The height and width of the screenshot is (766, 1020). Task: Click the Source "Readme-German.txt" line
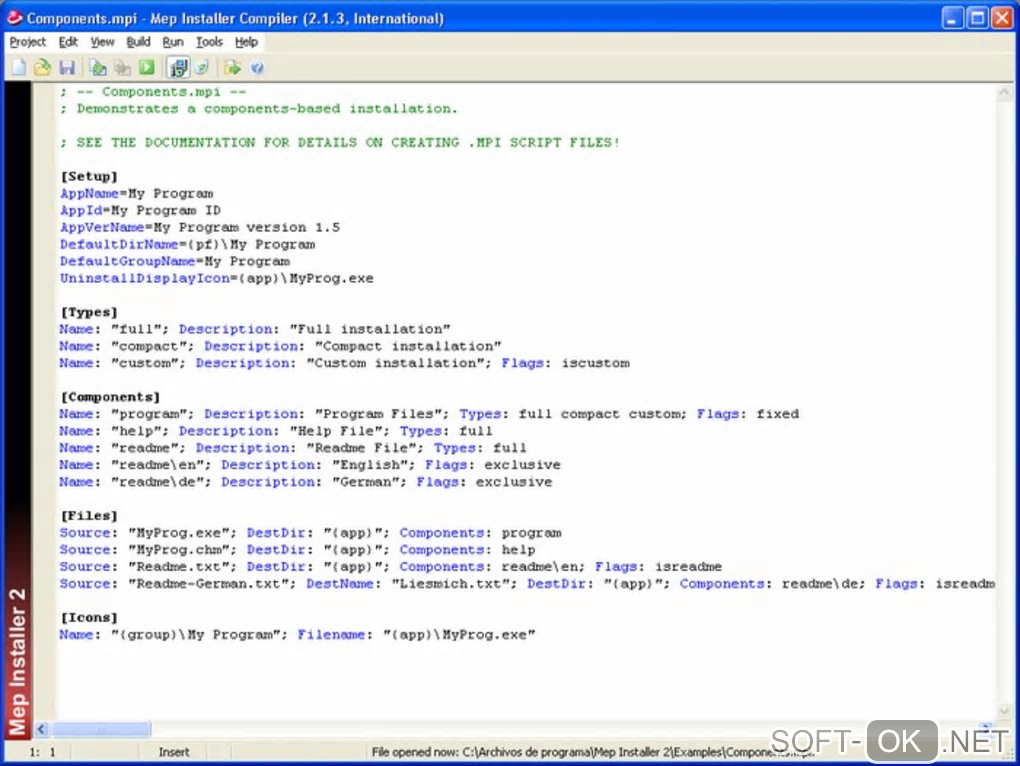pyautogui.click(x=527, y=583)
